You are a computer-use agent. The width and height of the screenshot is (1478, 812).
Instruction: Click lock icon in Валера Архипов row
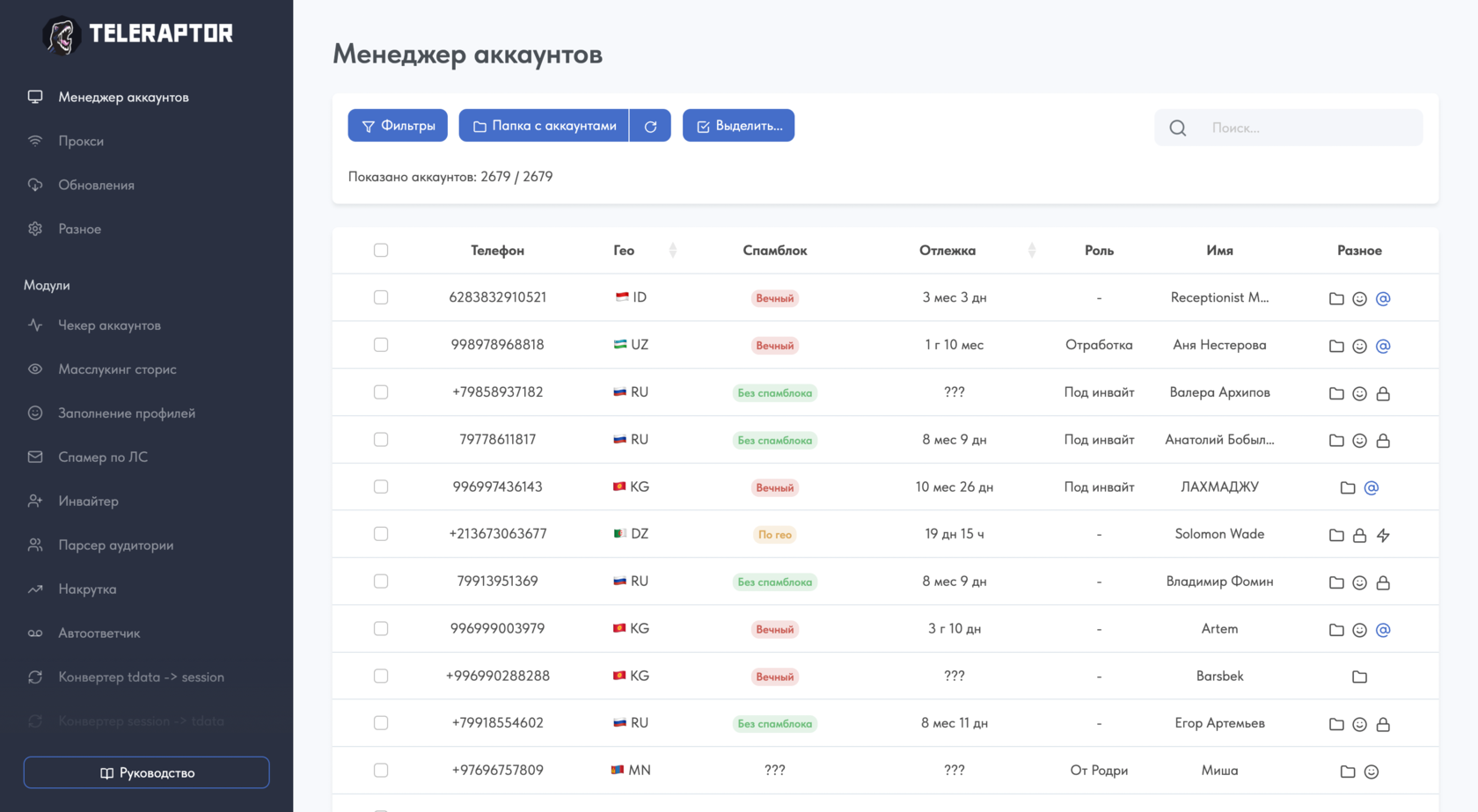[x=1383, y=393]
